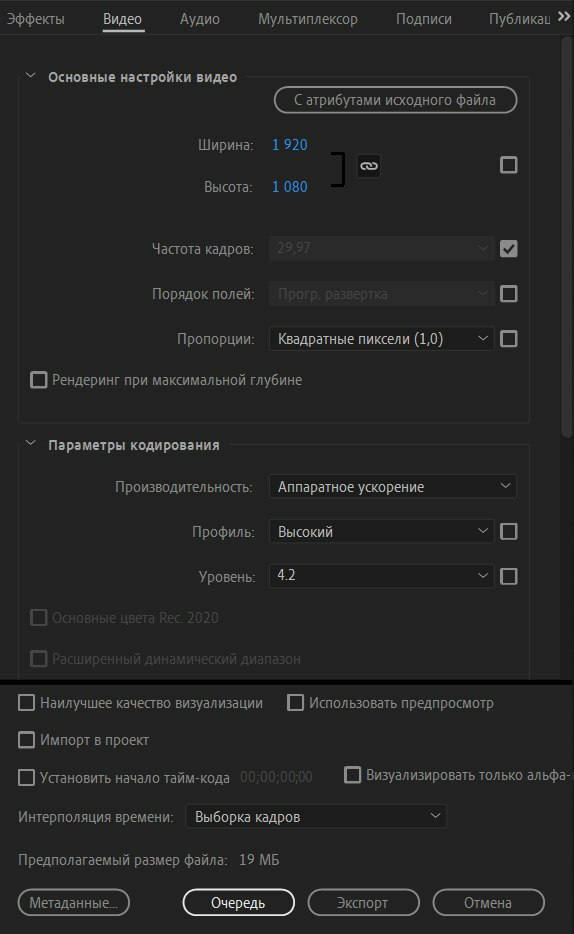Image resolution: width=574 pixels, height=934 pixels.
Task: Tick the Профиль match-source checkbox
Action: tap(509, 531)
